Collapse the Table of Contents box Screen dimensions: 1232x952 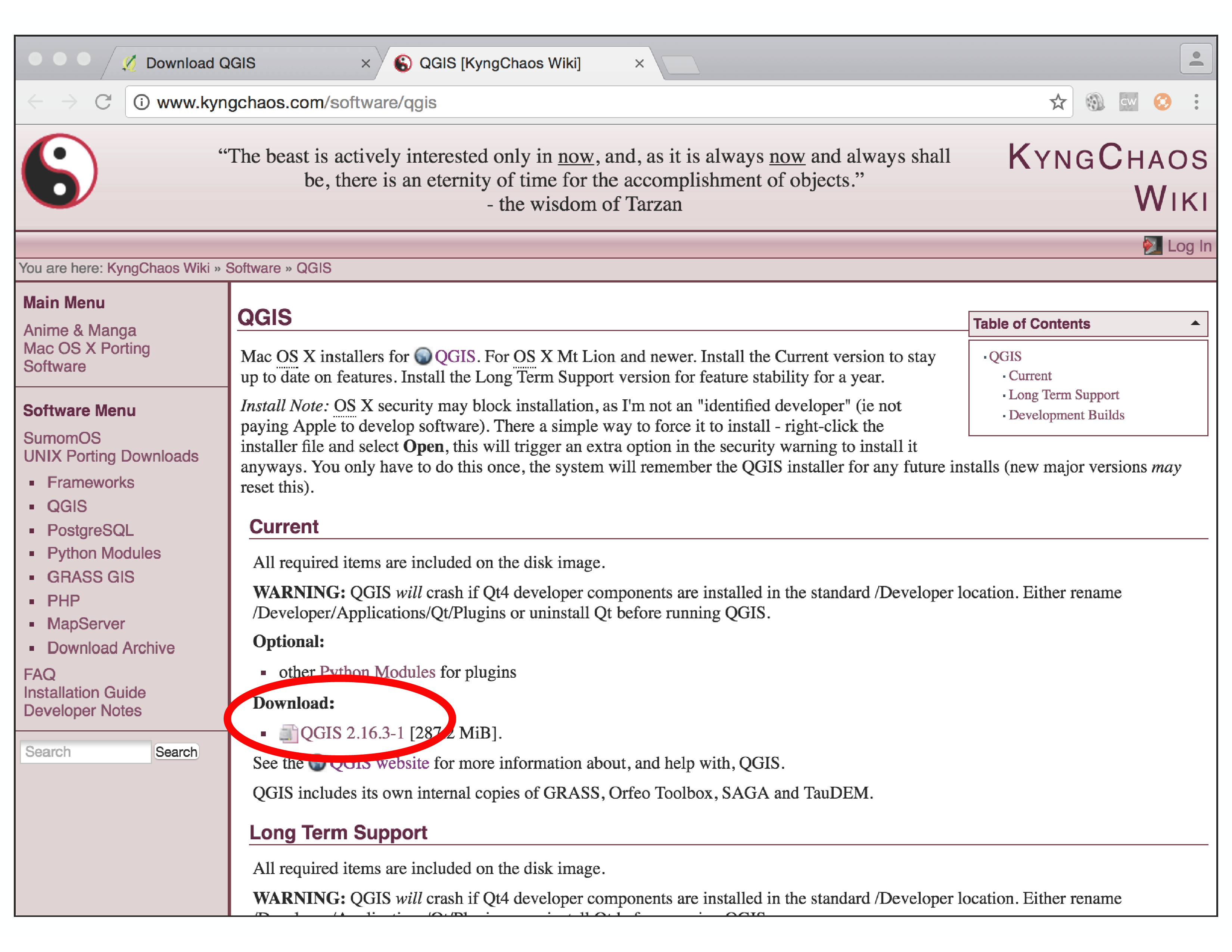(1195, 323)
